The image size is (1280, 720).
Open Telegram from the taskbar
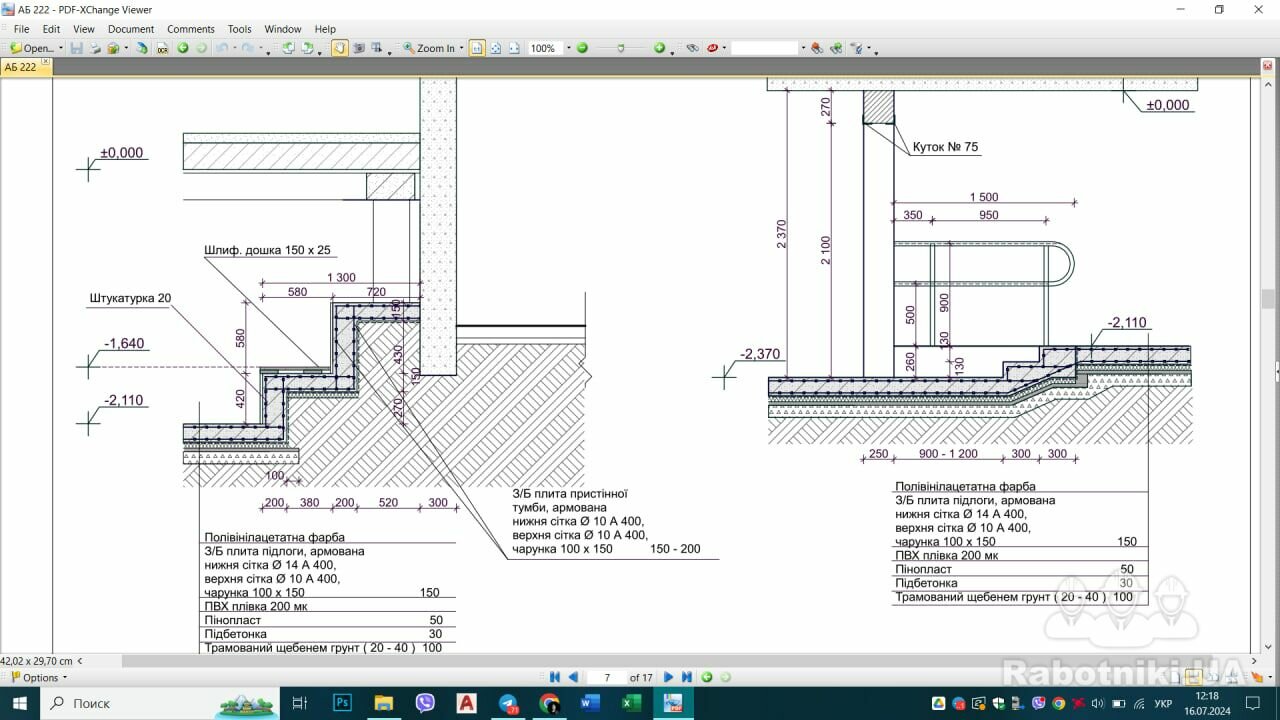pos(508,703)
